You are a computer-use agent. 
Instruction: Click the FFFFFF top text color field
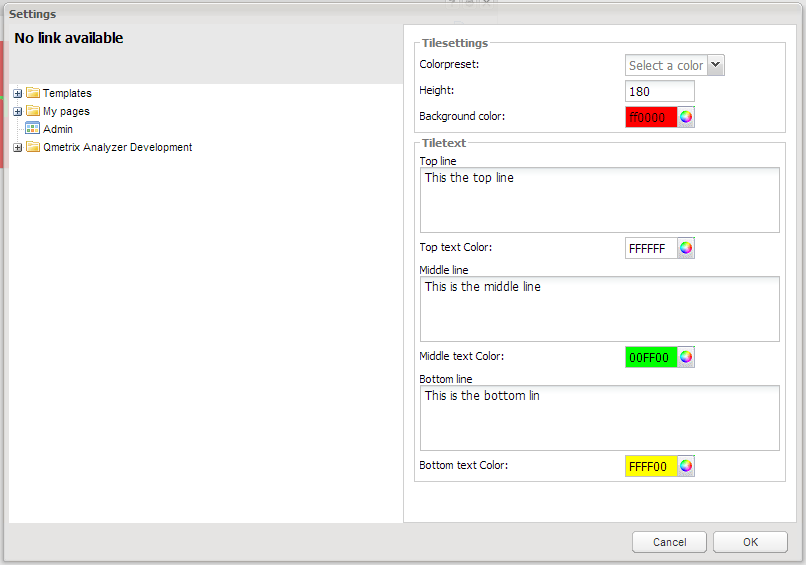(x=651, y=248)
